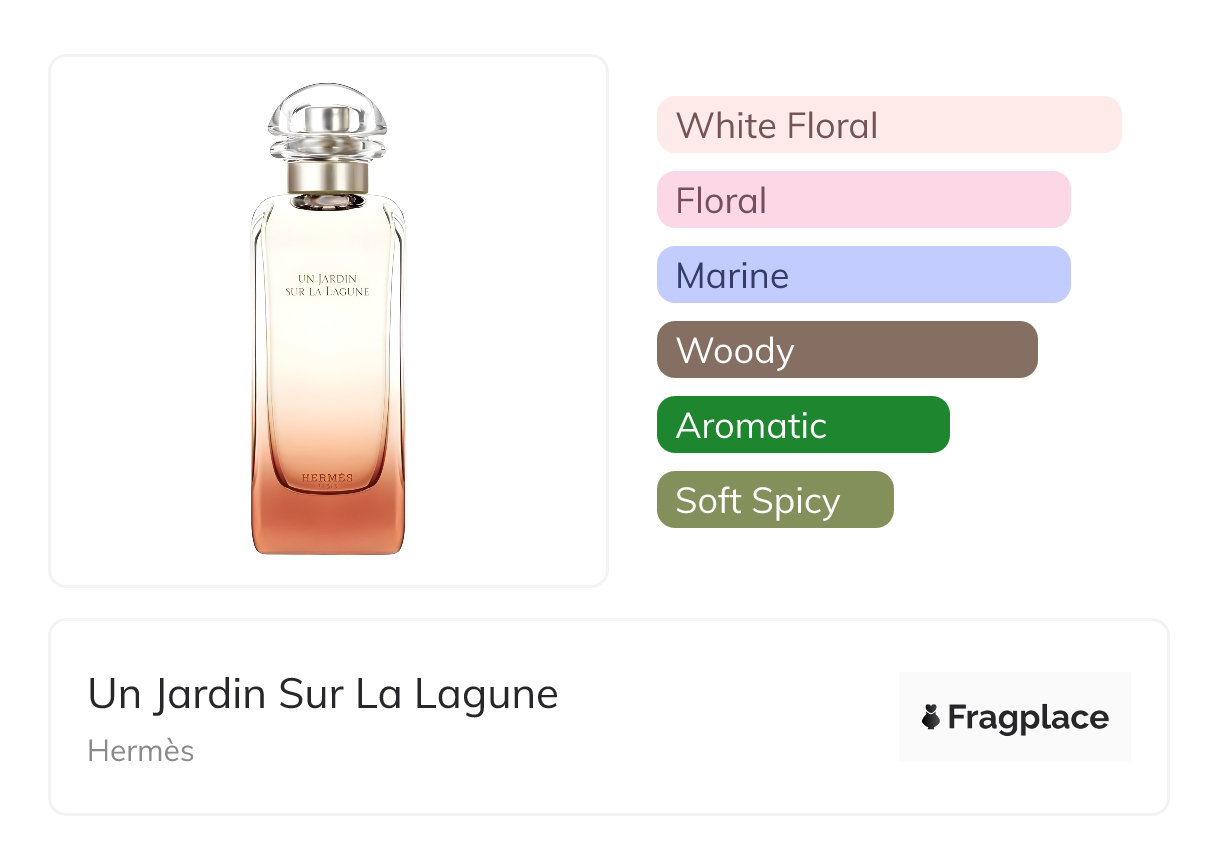Screen dimensions: 1218x864
Task: Open the perfume bottle product image
Action: [328, 320]
